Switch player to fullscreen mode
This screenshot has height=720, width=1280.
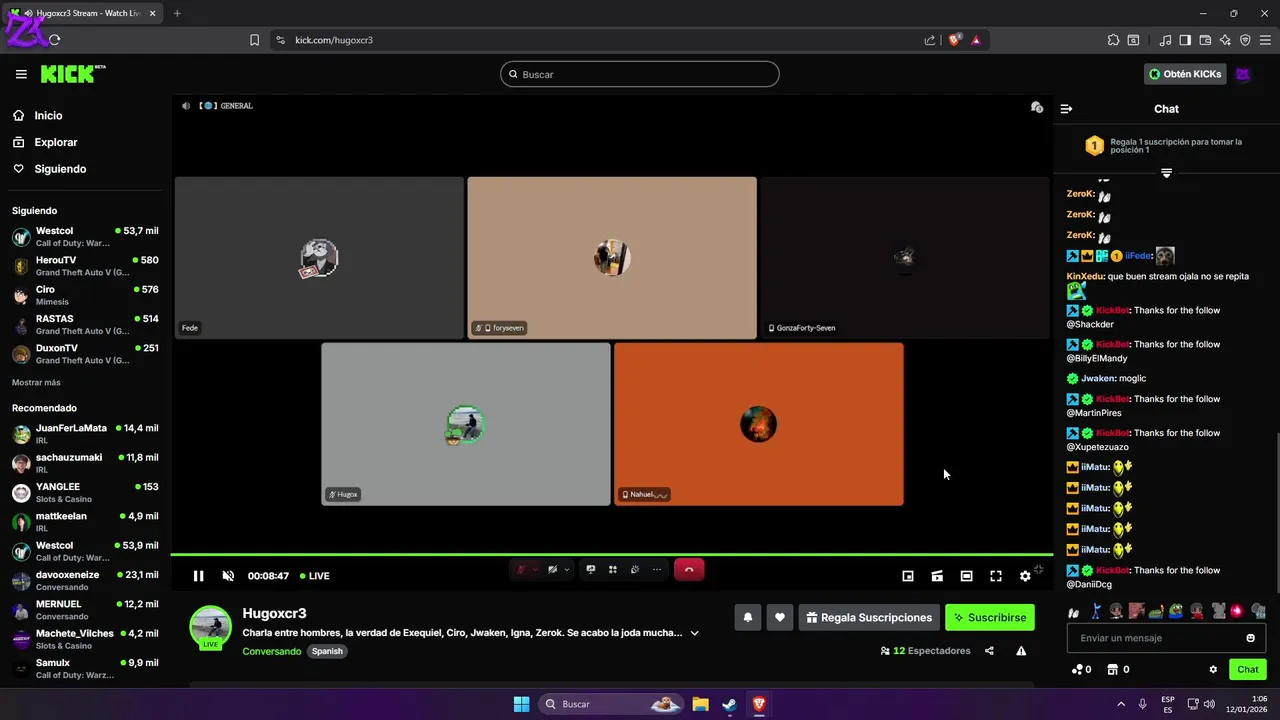pos(996,576)
